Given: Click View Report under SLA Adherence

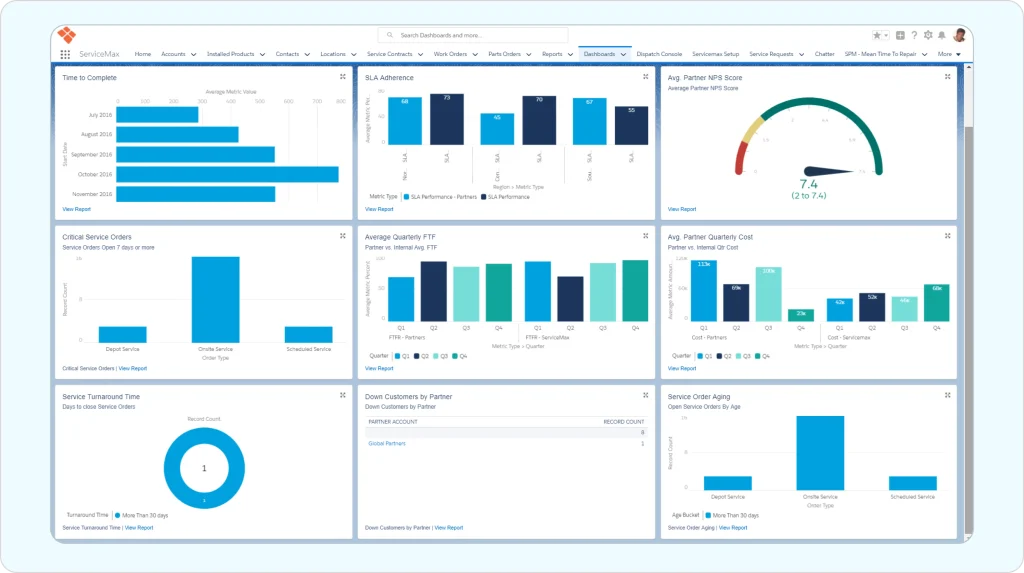Looking at the screenshot, I should click(379, 209).
